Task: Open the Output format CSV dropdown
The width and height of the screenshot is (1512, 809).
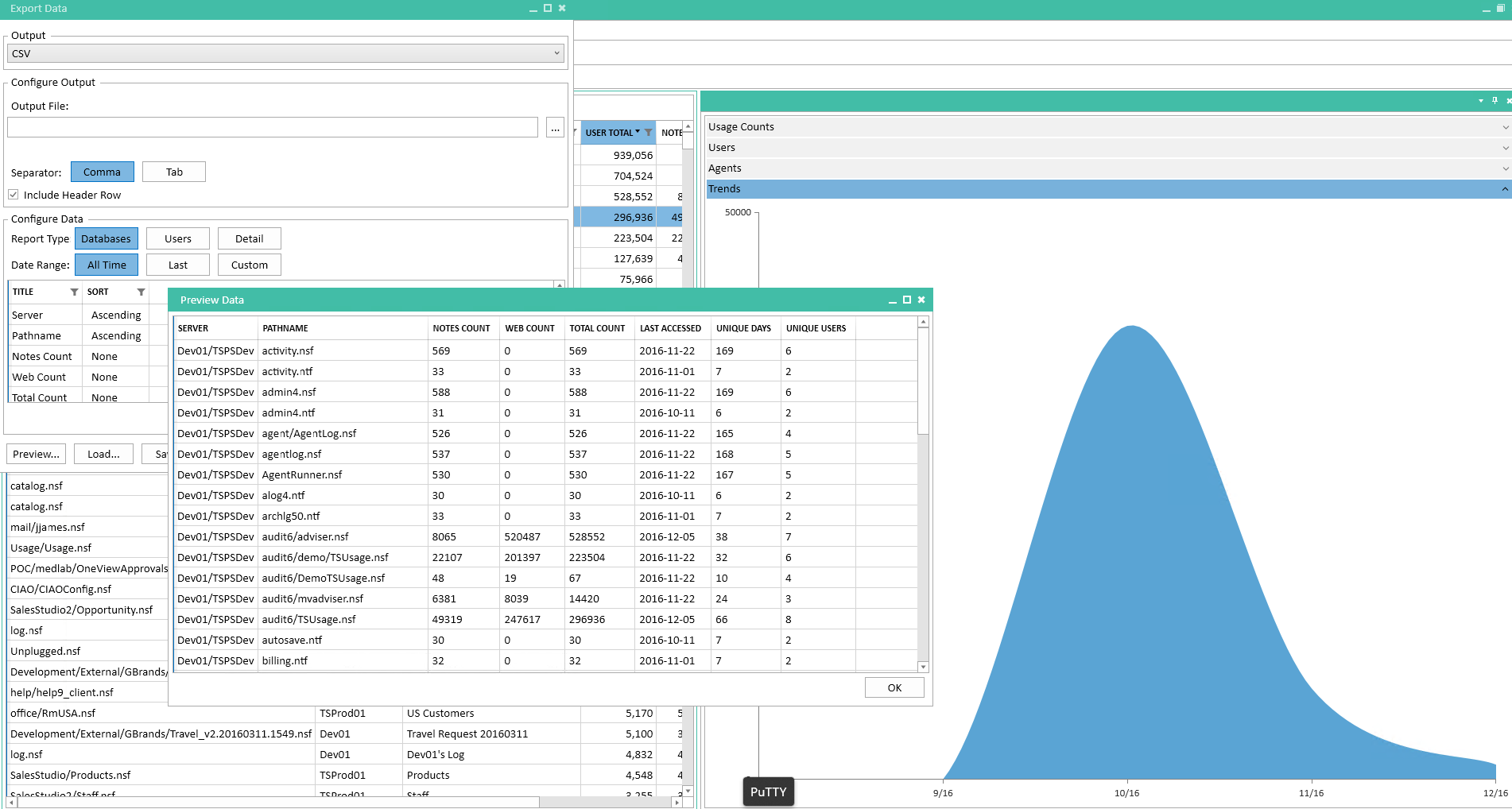Action: 286,53
